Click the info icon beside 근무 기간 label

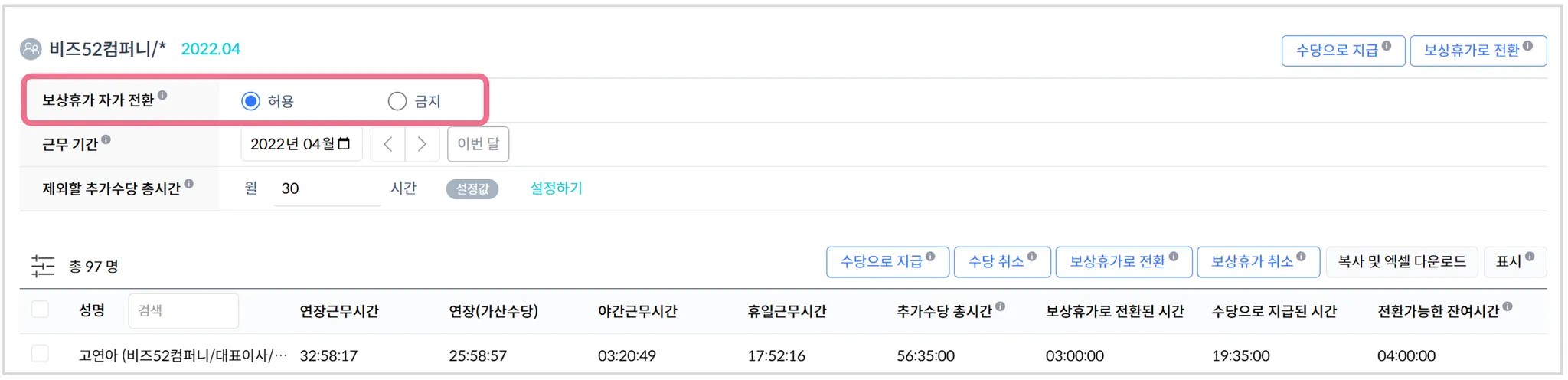pyautogui.click(x=106, y=139)
